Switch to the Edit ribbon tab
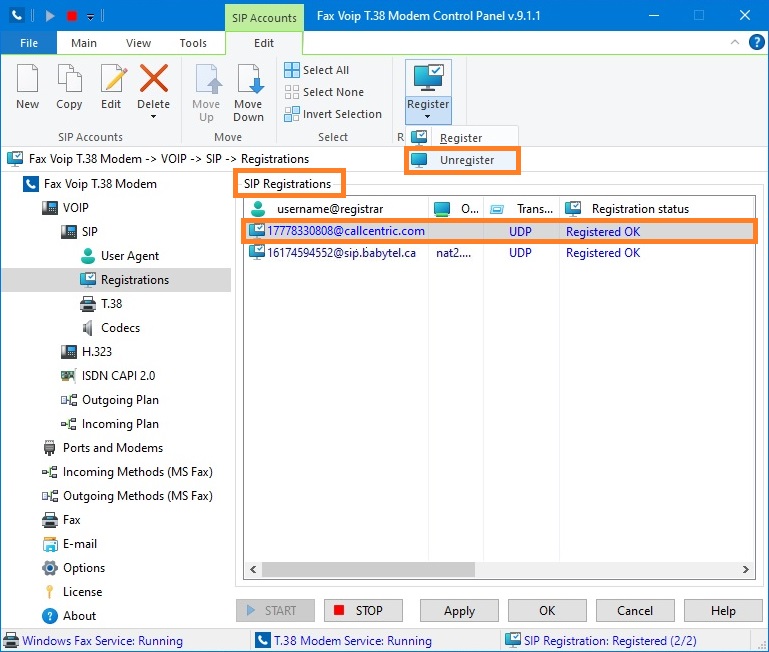Viewport: 769px width, 652px height. point(264,43)
